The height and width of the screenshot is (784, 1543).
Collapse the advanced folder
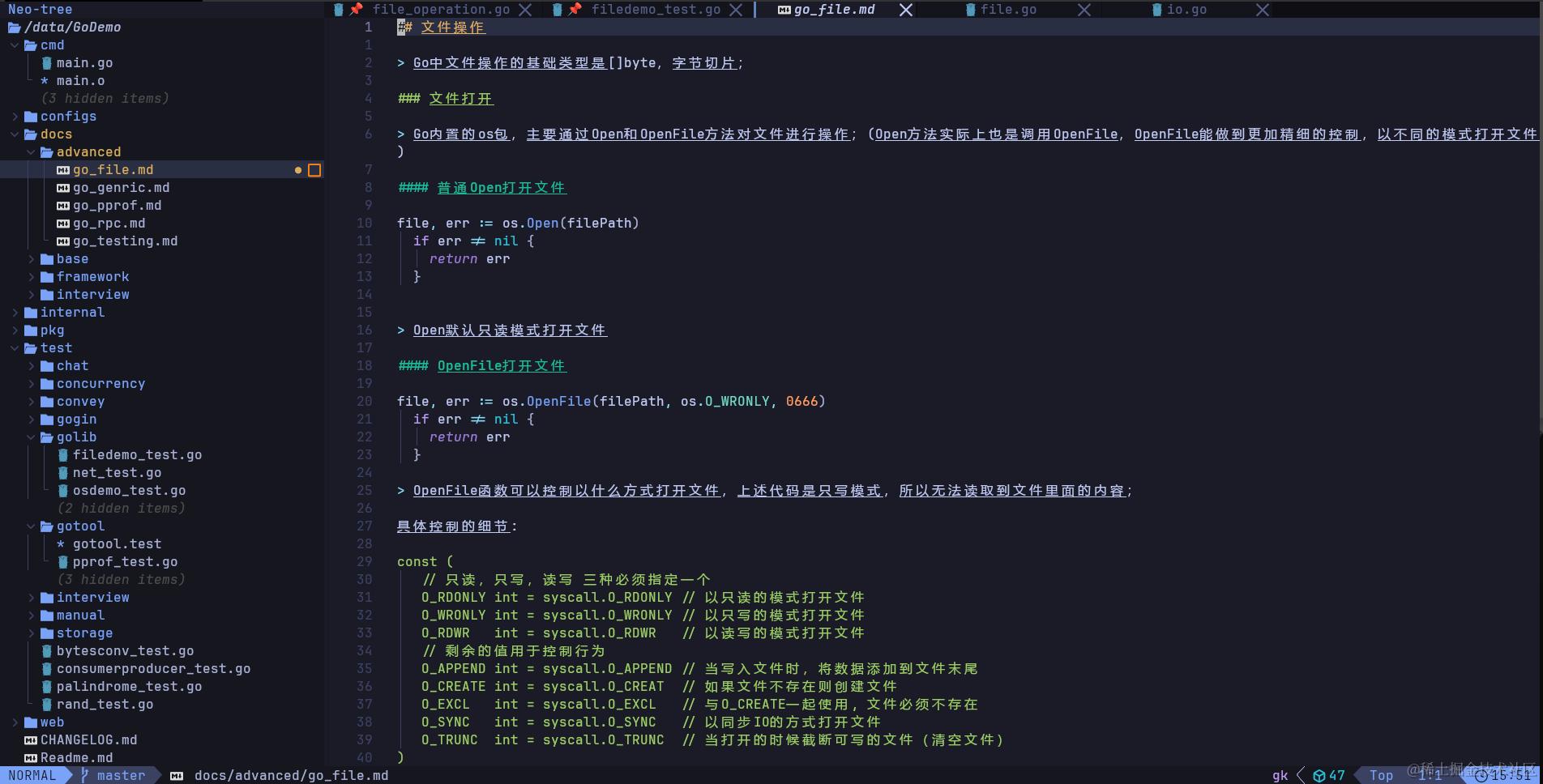31,152
